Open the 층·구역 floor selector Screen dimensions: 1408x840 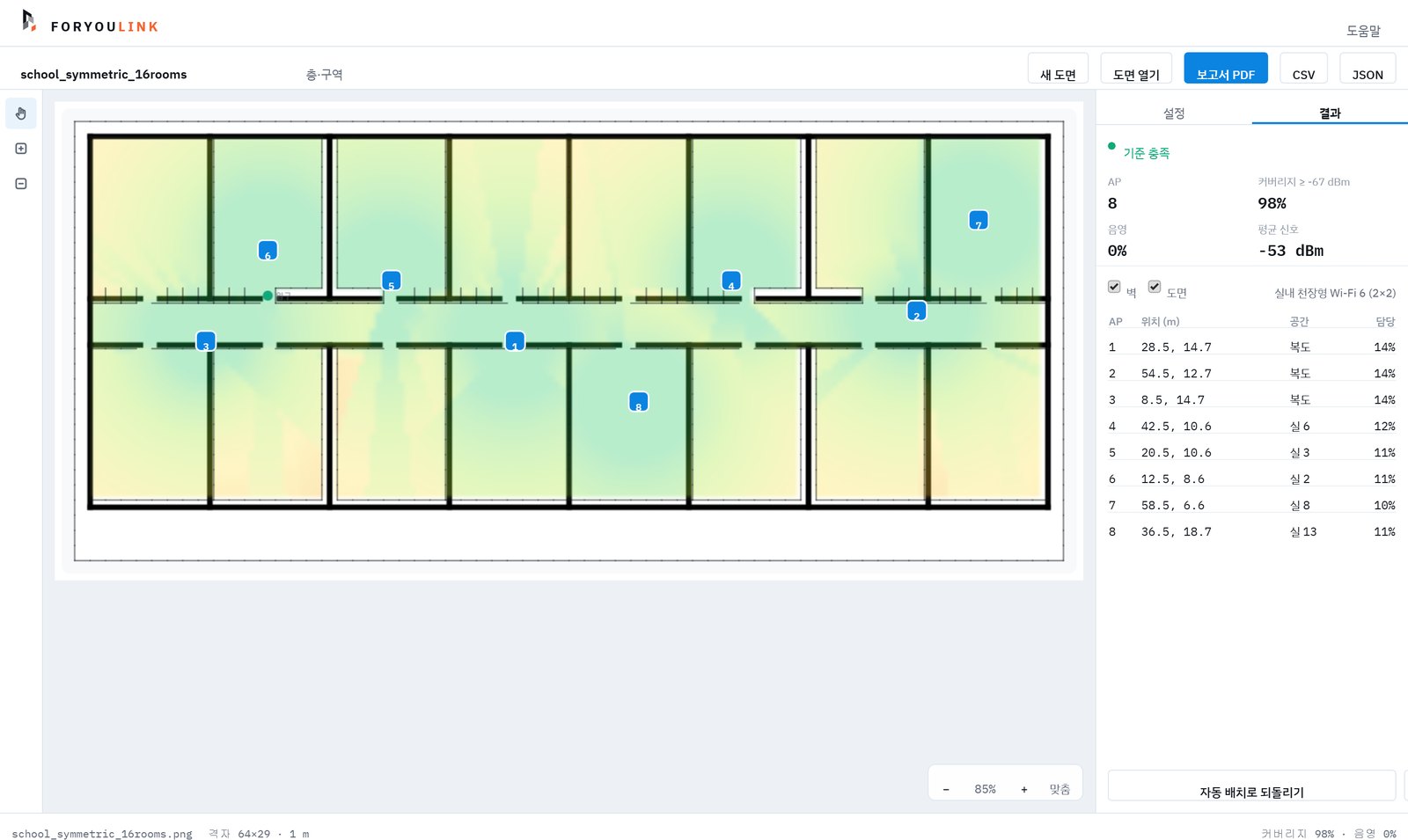point(324,75)
